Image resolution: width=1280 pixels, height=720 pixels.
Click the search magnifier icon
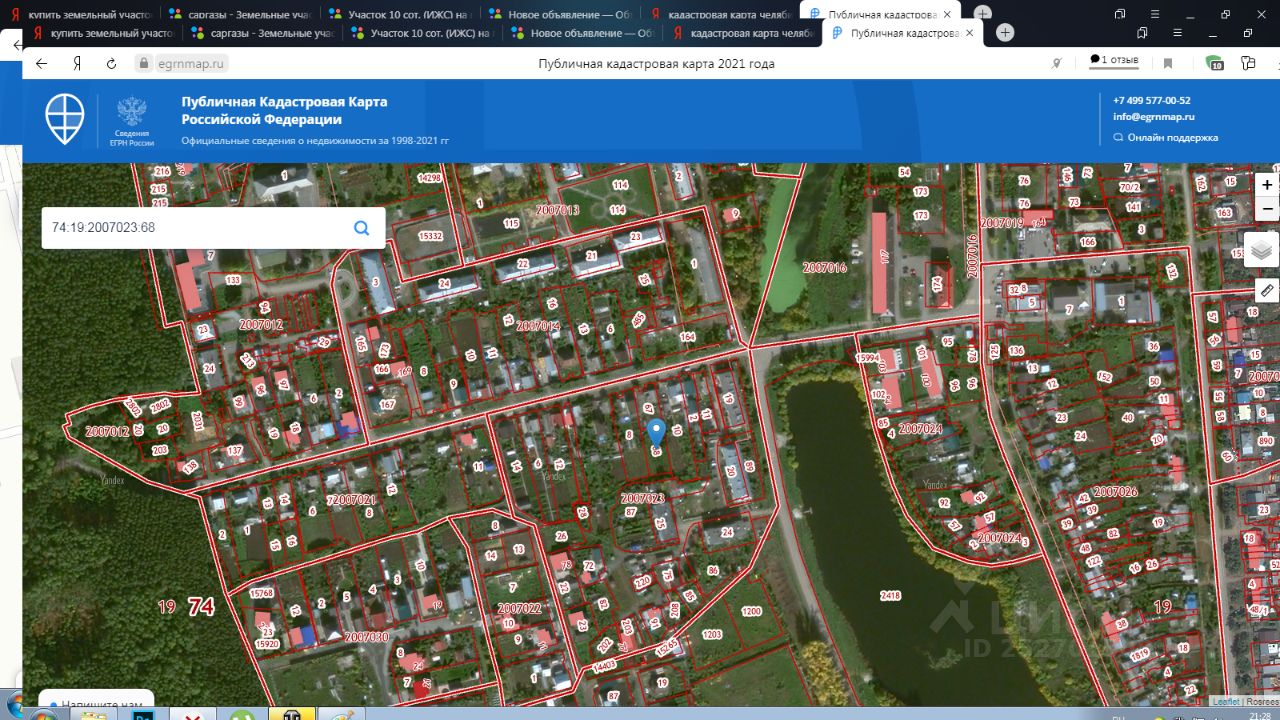(x=362, y=228)
